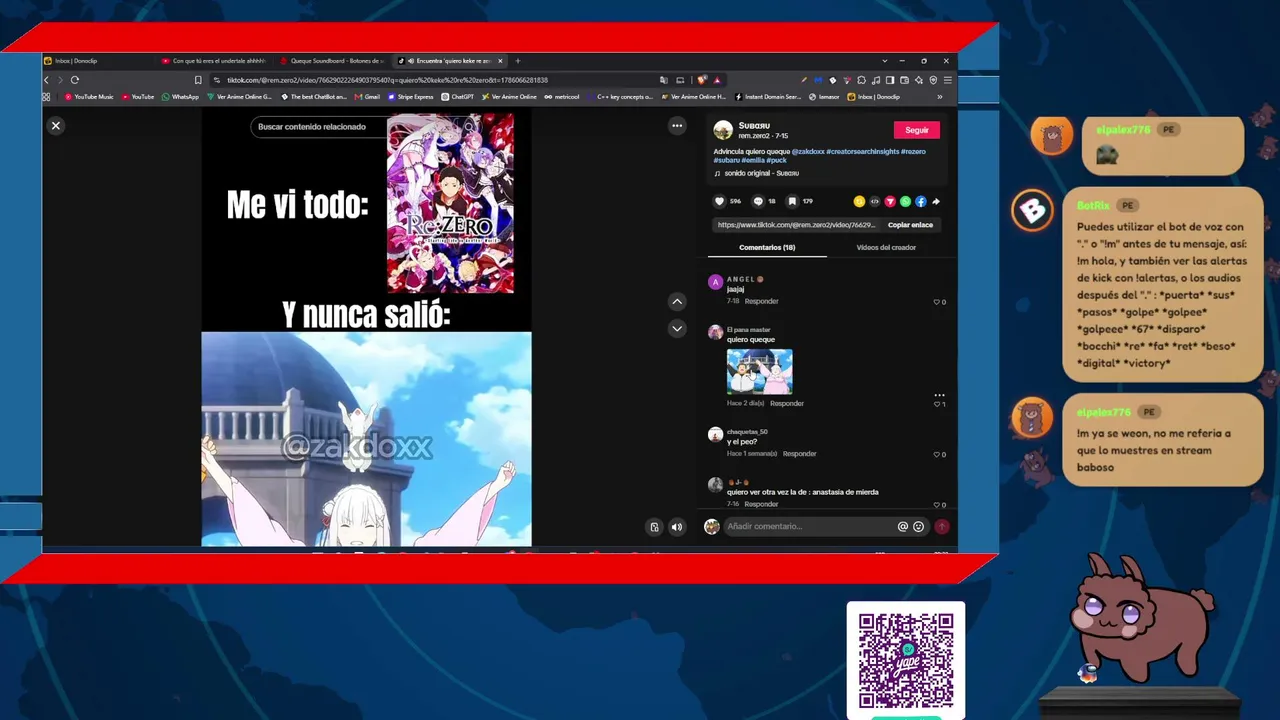Follow the Subaru account with Seguir
This screenshot has height=720, width=1280.
click(x=917, y=130)
